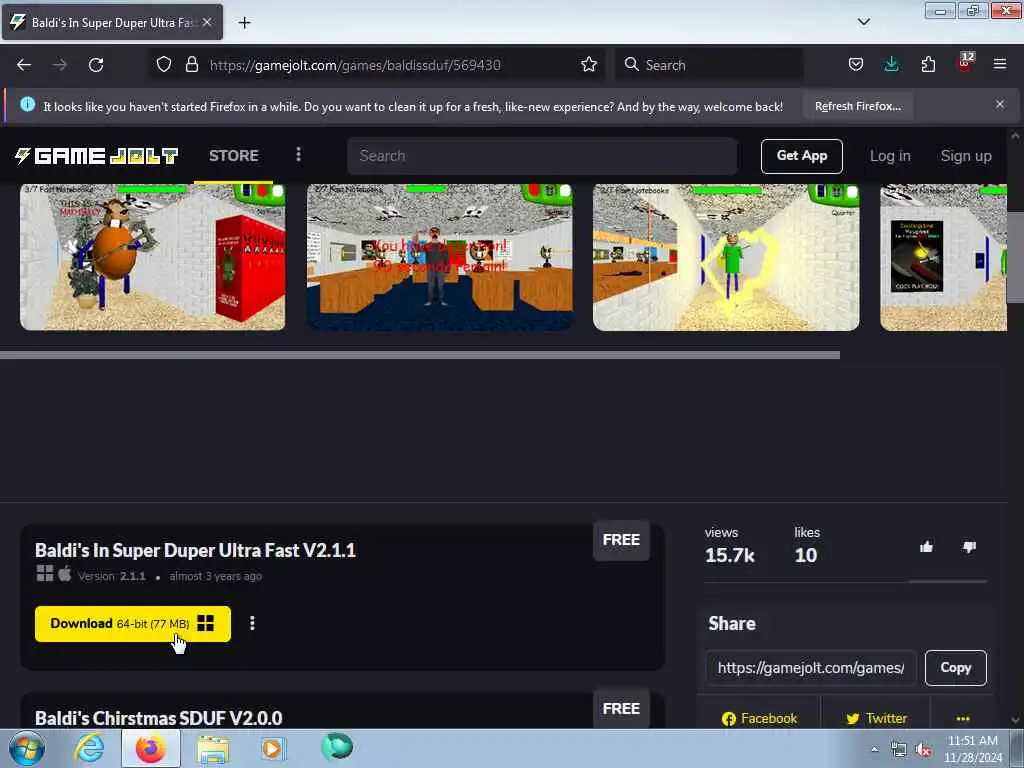Screen dimensions: 1024x768
Task: Like the game with thumbs up
Action: [x=926, y=547]
